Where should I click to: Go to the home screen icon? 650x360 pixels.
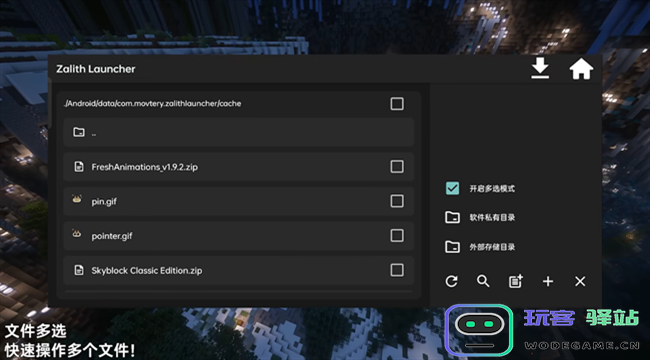581,69
